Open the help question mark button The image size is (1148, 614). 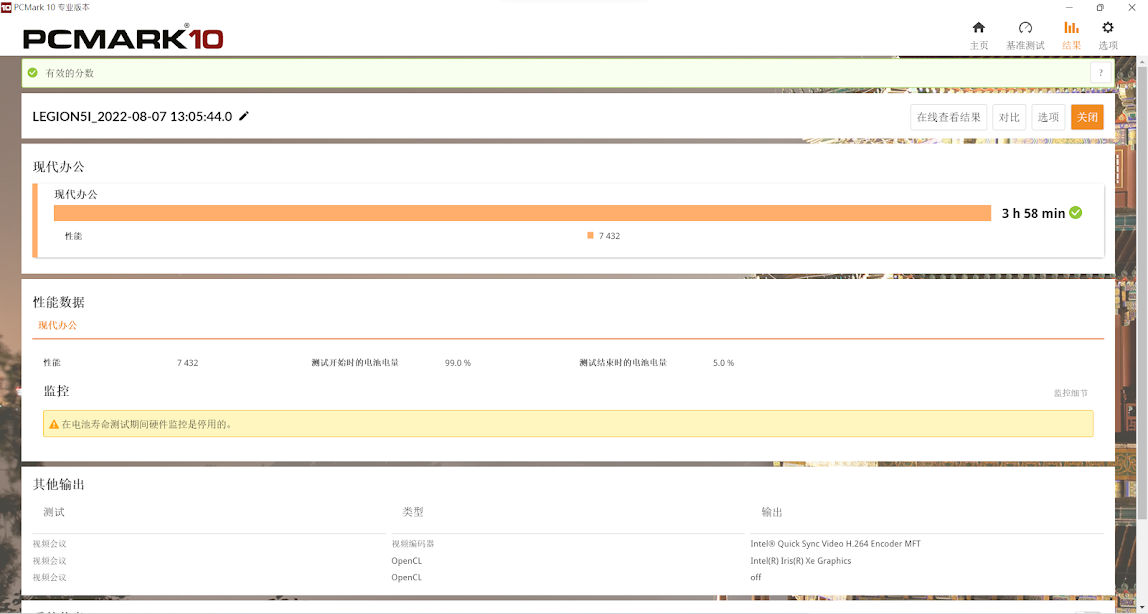[x=1100, y=73]
